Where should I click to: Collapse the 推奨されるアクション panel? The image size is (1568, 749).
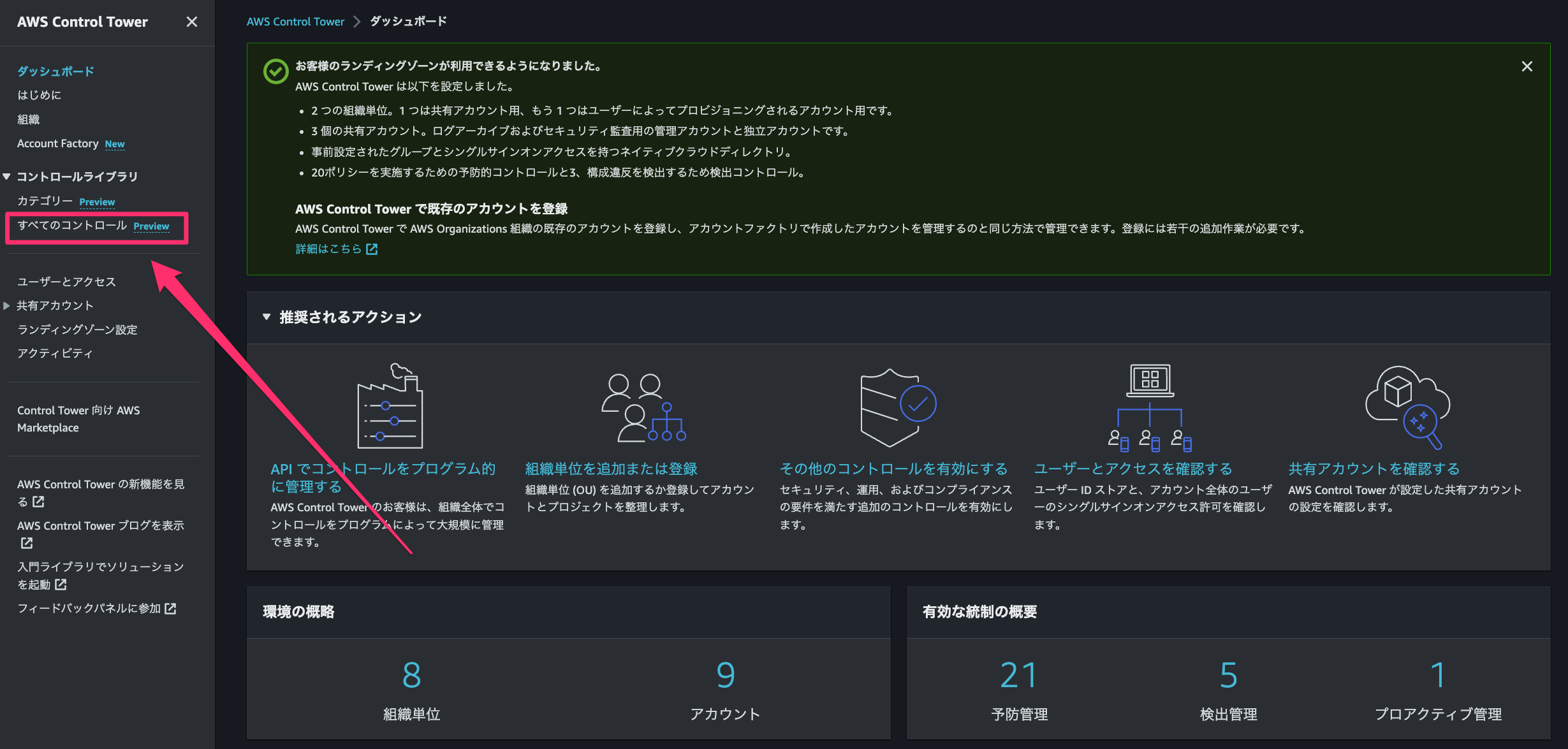coord(267,317)
